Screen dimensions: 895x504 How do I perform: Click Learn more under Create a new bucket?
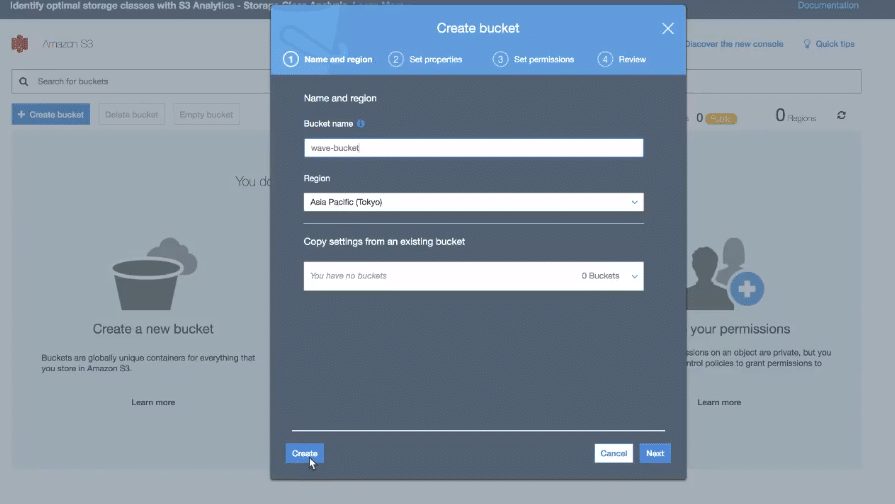click(x=153, y=402)
